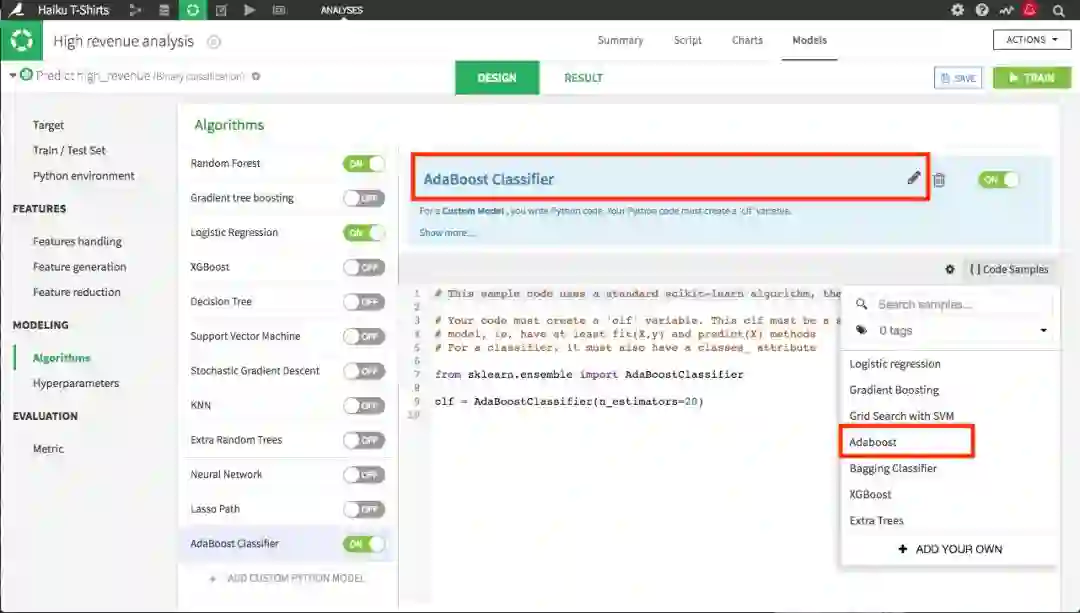This screenshot has height=613, width=1080.
Task: Select Logistic regression code sample
Action: pos(895,364)
